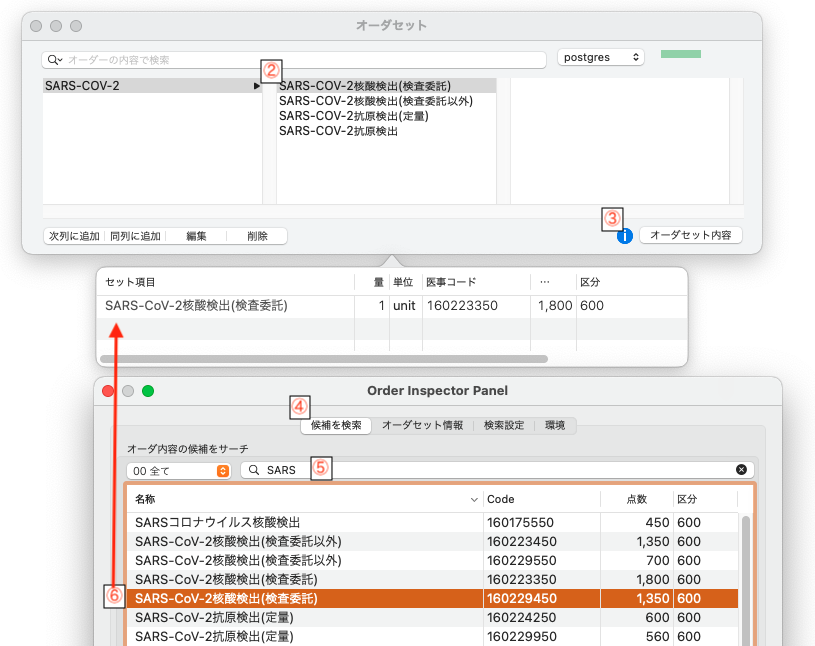Image resolution: width=815 pixels, height=646 pixels.
Task: Click the search magnifier icon in order search field
Action: [54, 60]
